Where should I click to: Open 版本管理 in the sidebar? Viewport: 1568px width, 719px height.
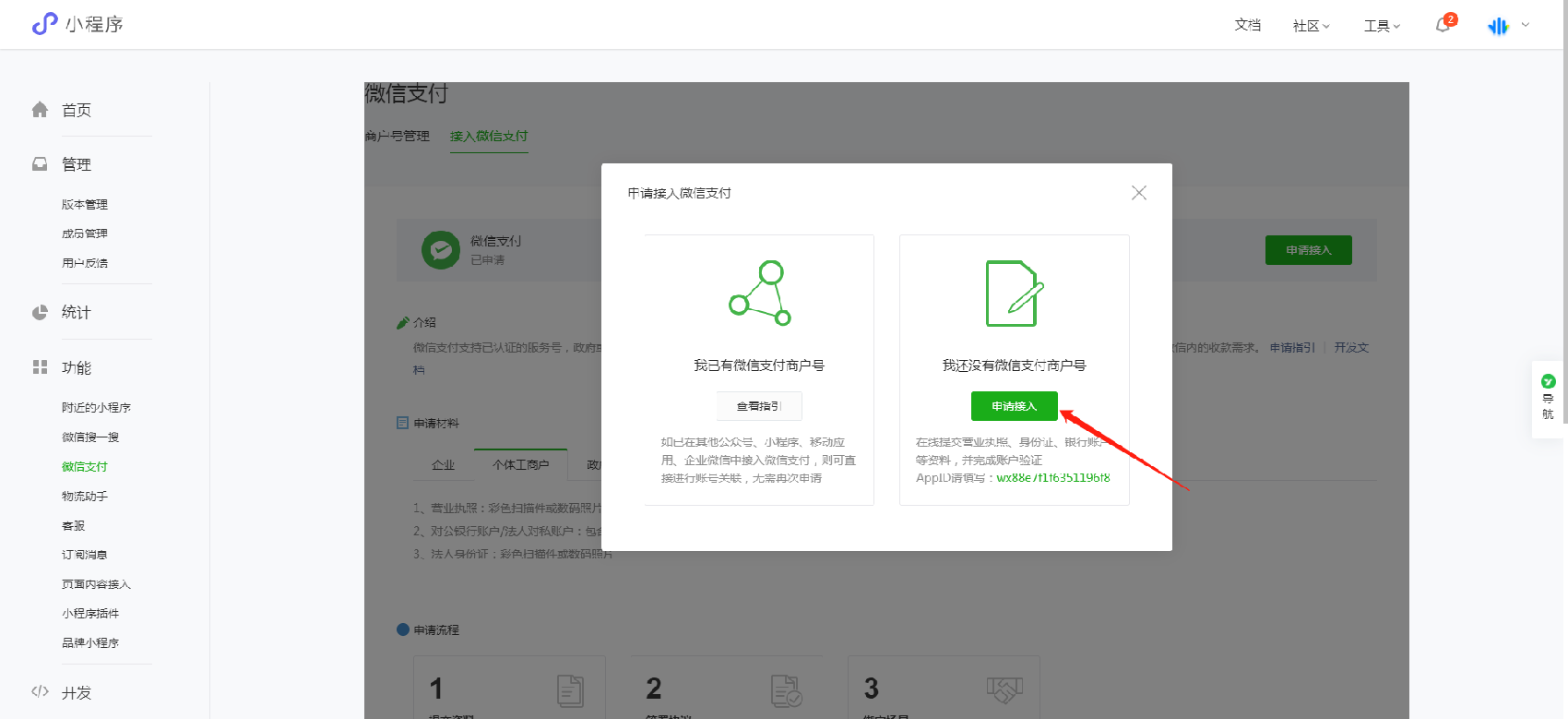[85, 205]
